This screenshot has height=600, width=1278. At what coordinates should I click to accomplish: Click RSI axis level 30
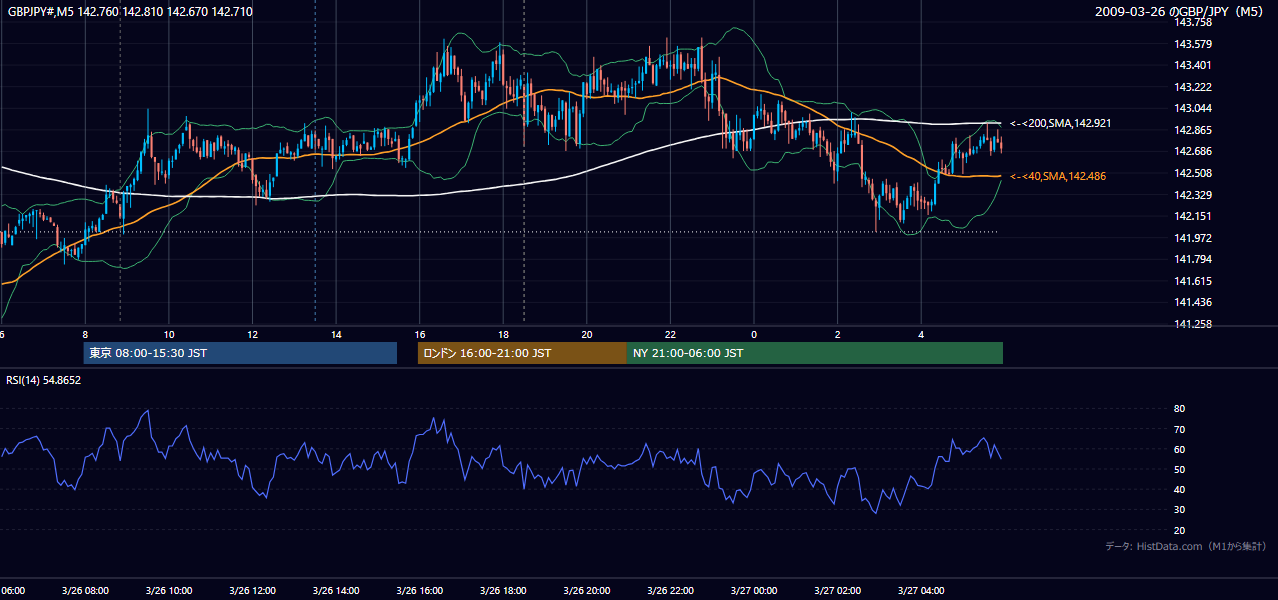[x=1180, y=509]
